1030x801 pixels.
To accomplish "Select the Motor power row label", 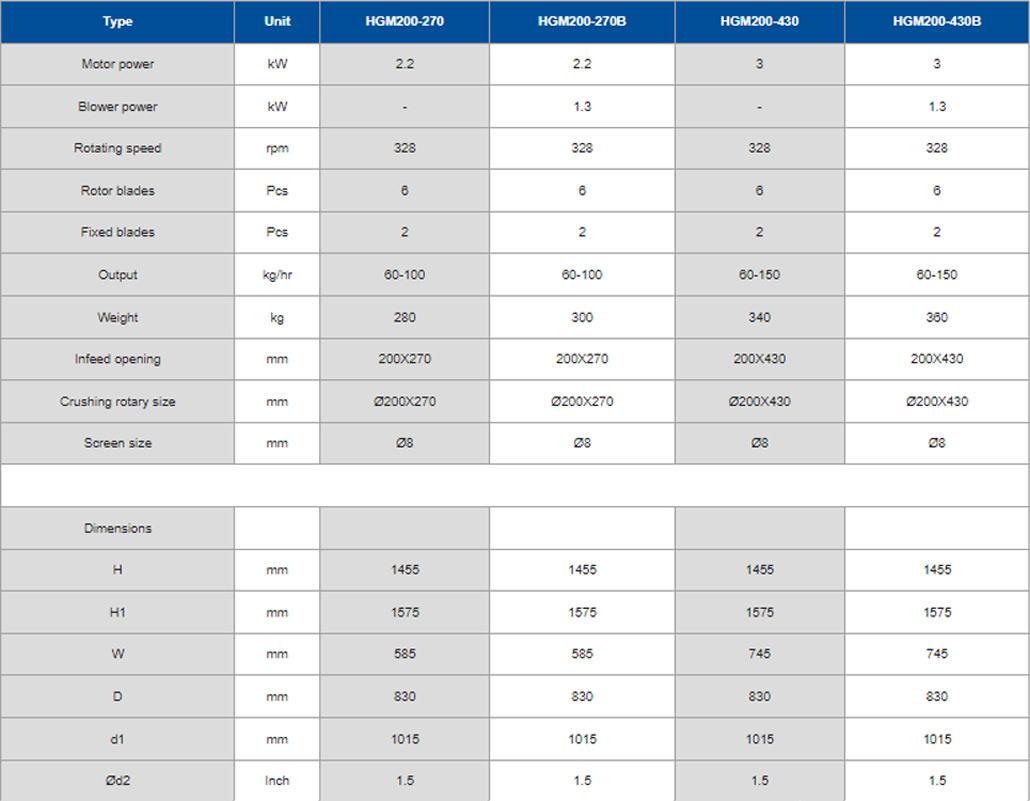I will pyautogui.click(x=118, y=64).
